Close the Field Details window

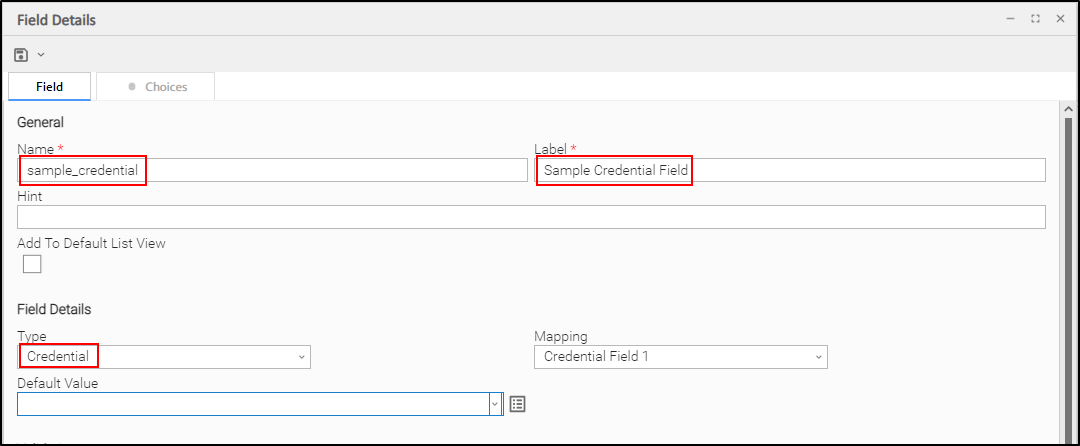pos(1060,19)
